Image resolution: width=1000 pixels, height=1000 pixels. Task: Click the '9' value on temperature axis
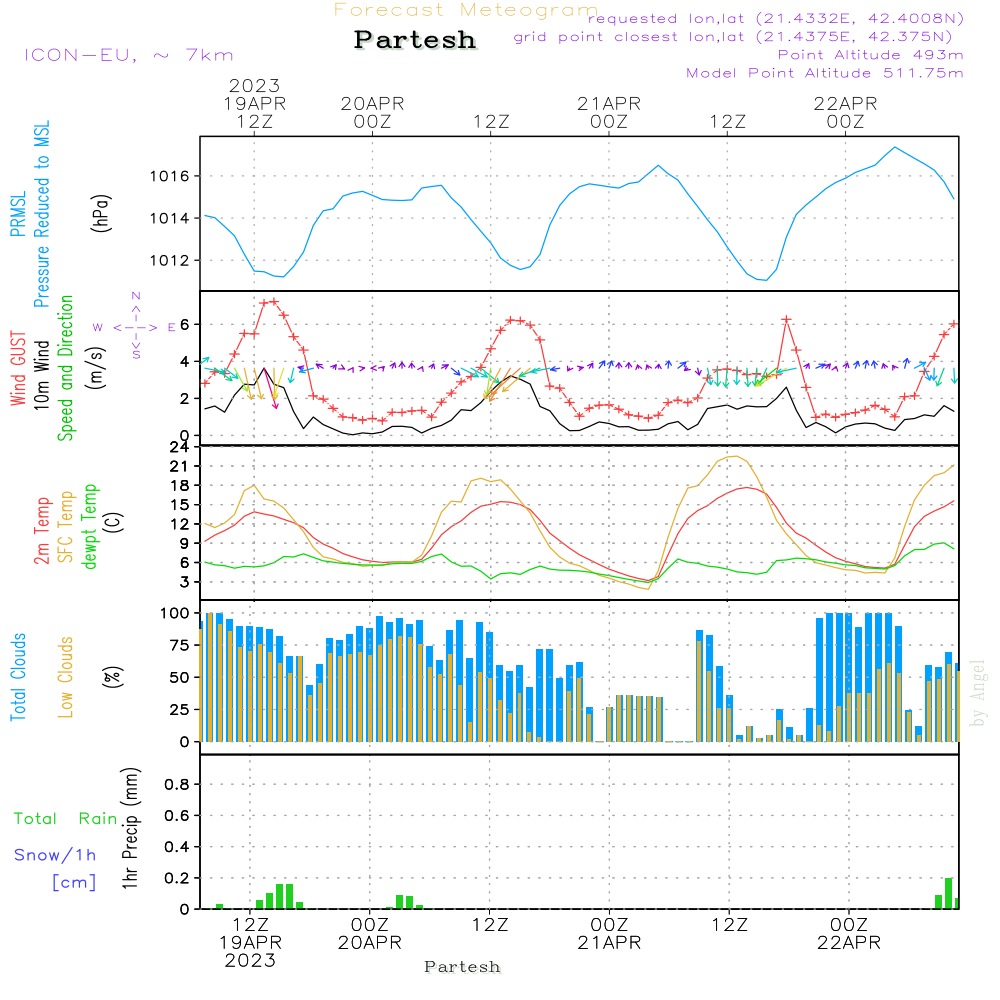point(184,543)
